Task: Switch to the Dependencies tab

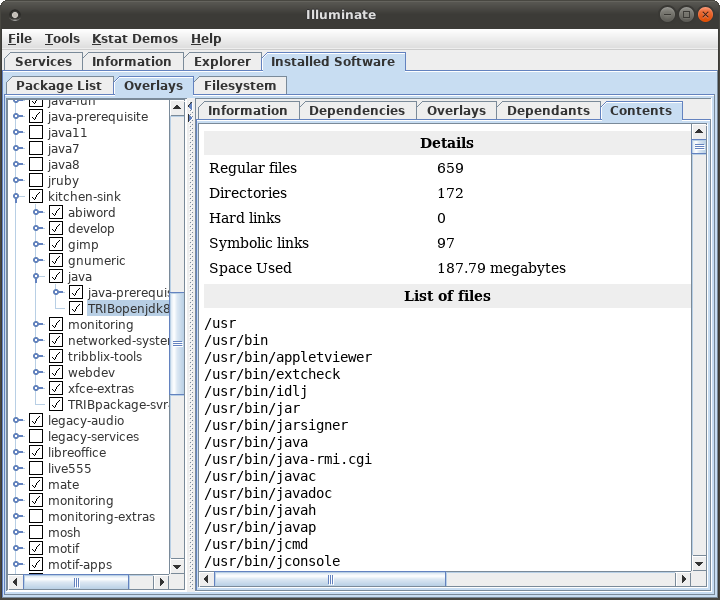Action: point(357,111)
